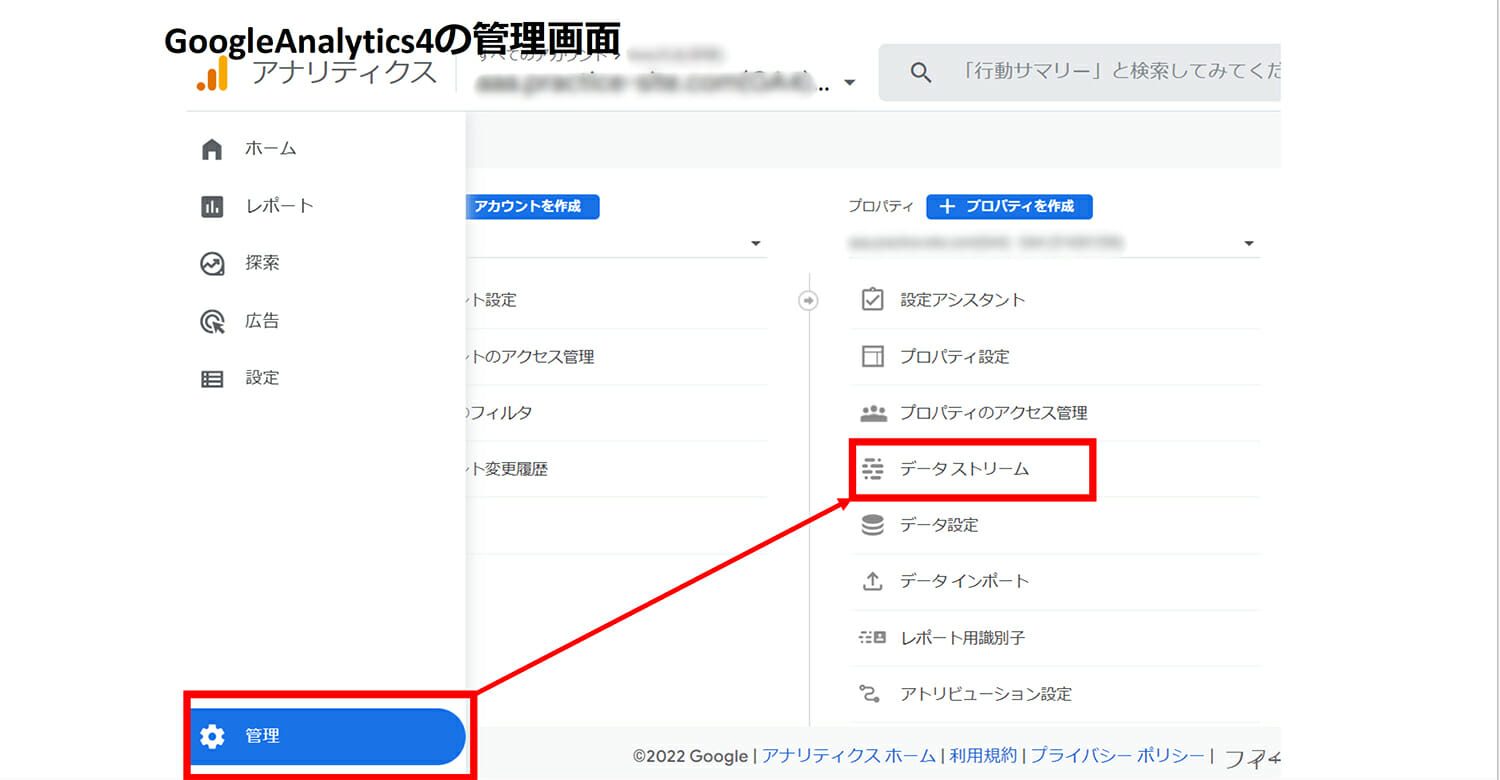Open アトリビューション設定 menu item

[x=985, y=694]
